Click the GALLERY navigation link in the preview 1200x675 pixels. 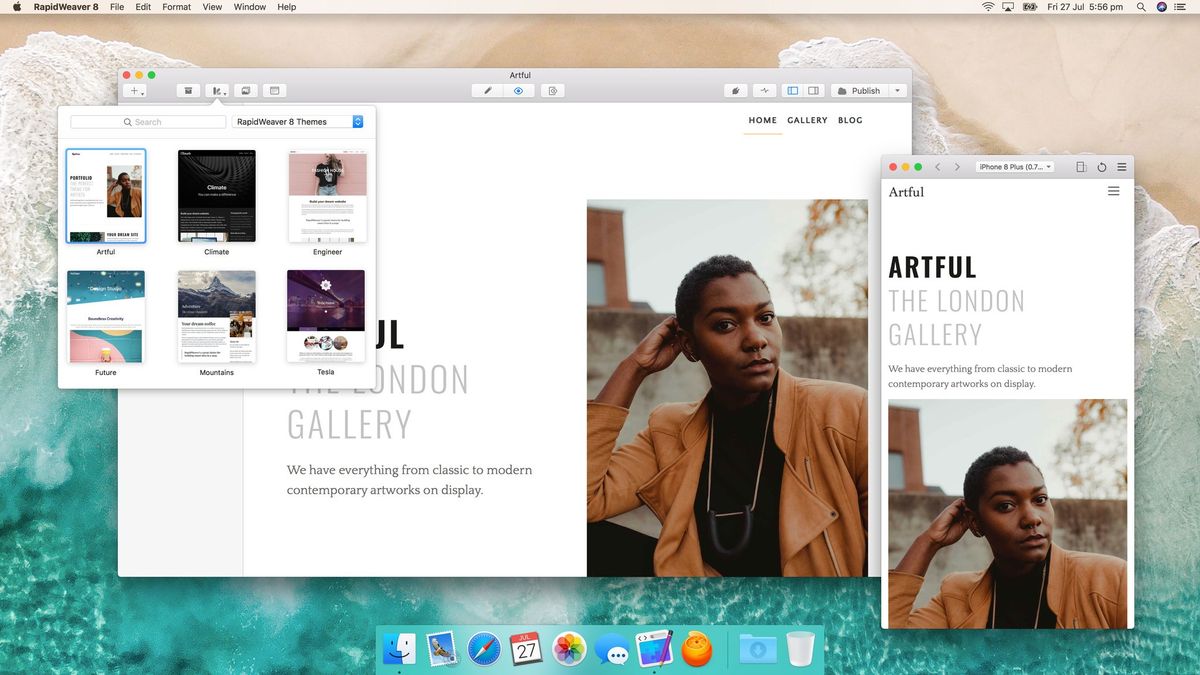(807, 120)
